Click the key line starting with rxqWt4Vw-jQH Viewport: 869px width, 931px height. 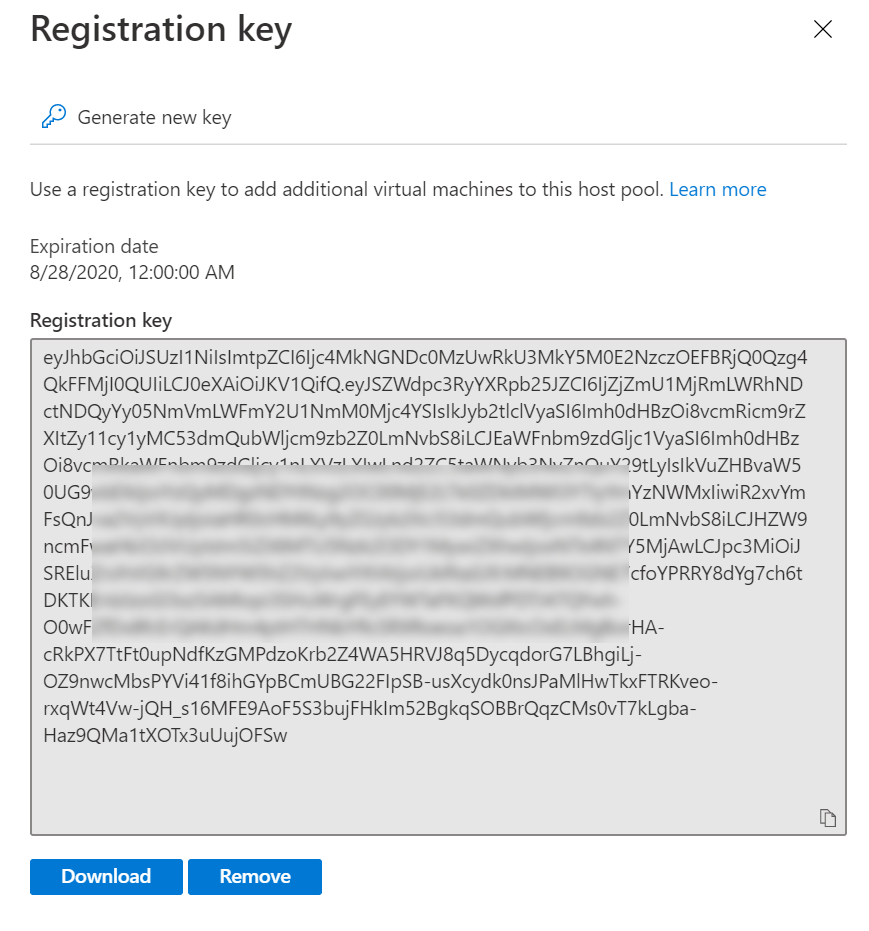click(x=370, y=708)
